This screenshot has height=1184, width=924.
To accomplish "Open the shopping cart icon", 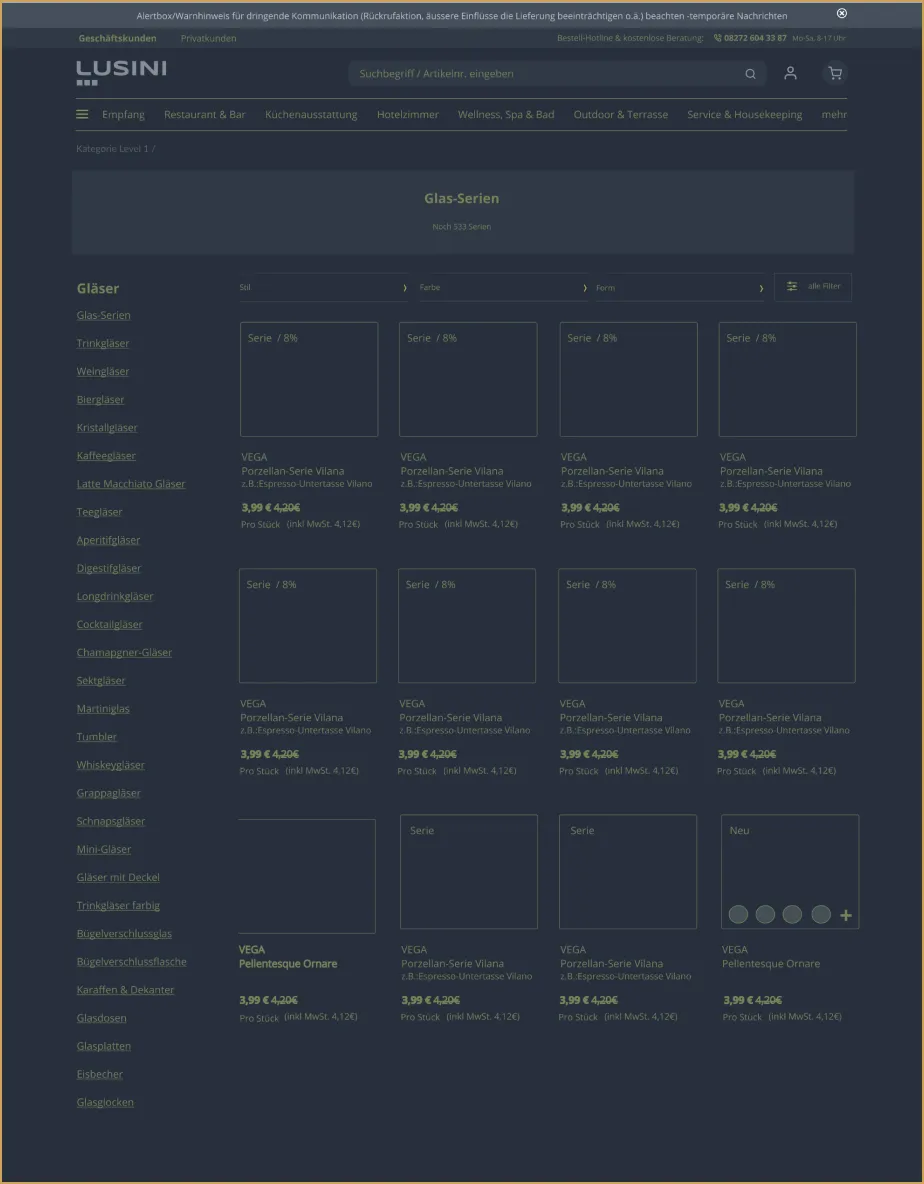I will [835, 73].
